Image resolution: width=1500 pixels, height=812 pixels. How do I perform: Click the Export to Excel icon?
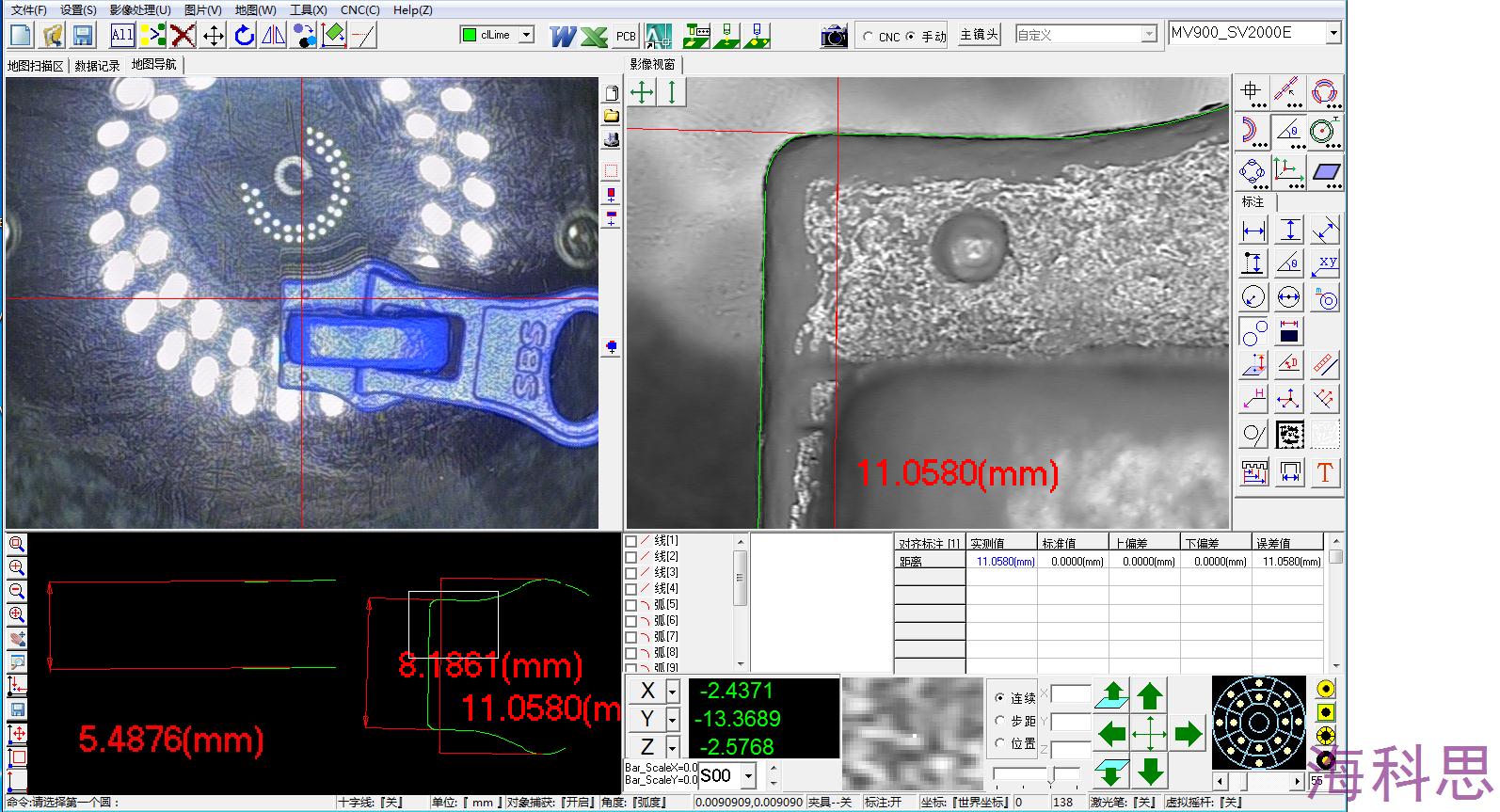coord(594,36)
